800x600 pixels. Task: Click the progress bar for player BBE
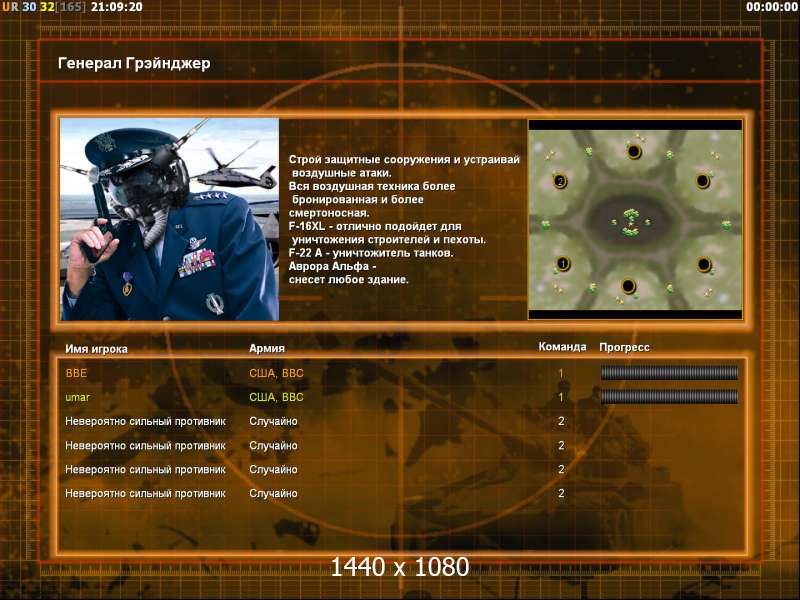(x=669, y=373)
